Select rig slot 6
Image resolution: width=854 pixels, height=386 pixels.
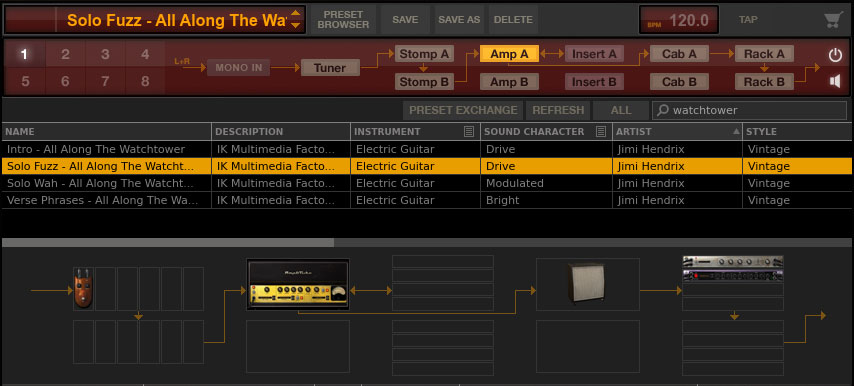click(x=65, y=82)
